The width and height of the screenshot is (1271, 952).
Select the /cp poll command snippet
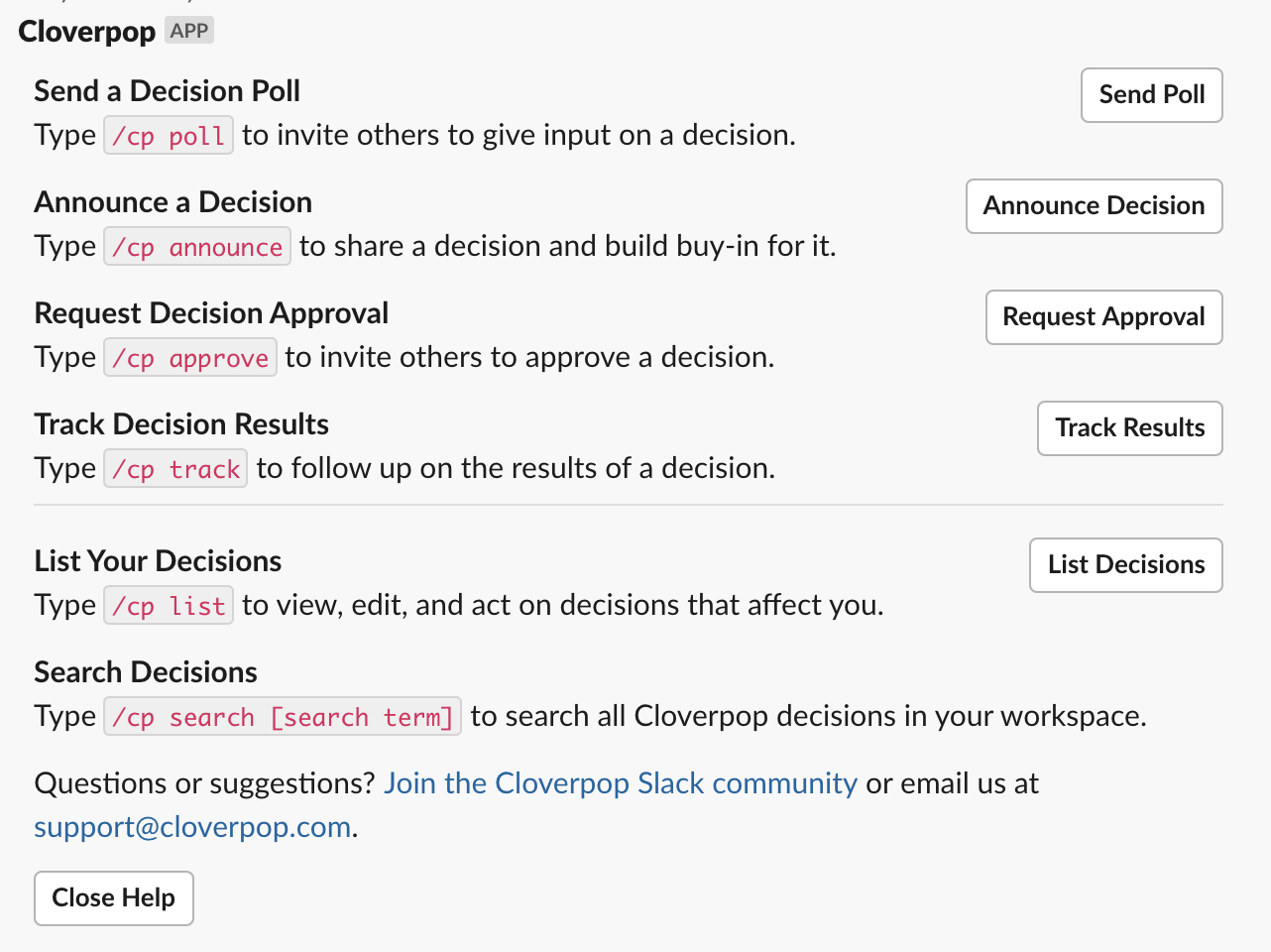(x=169, y=136)
